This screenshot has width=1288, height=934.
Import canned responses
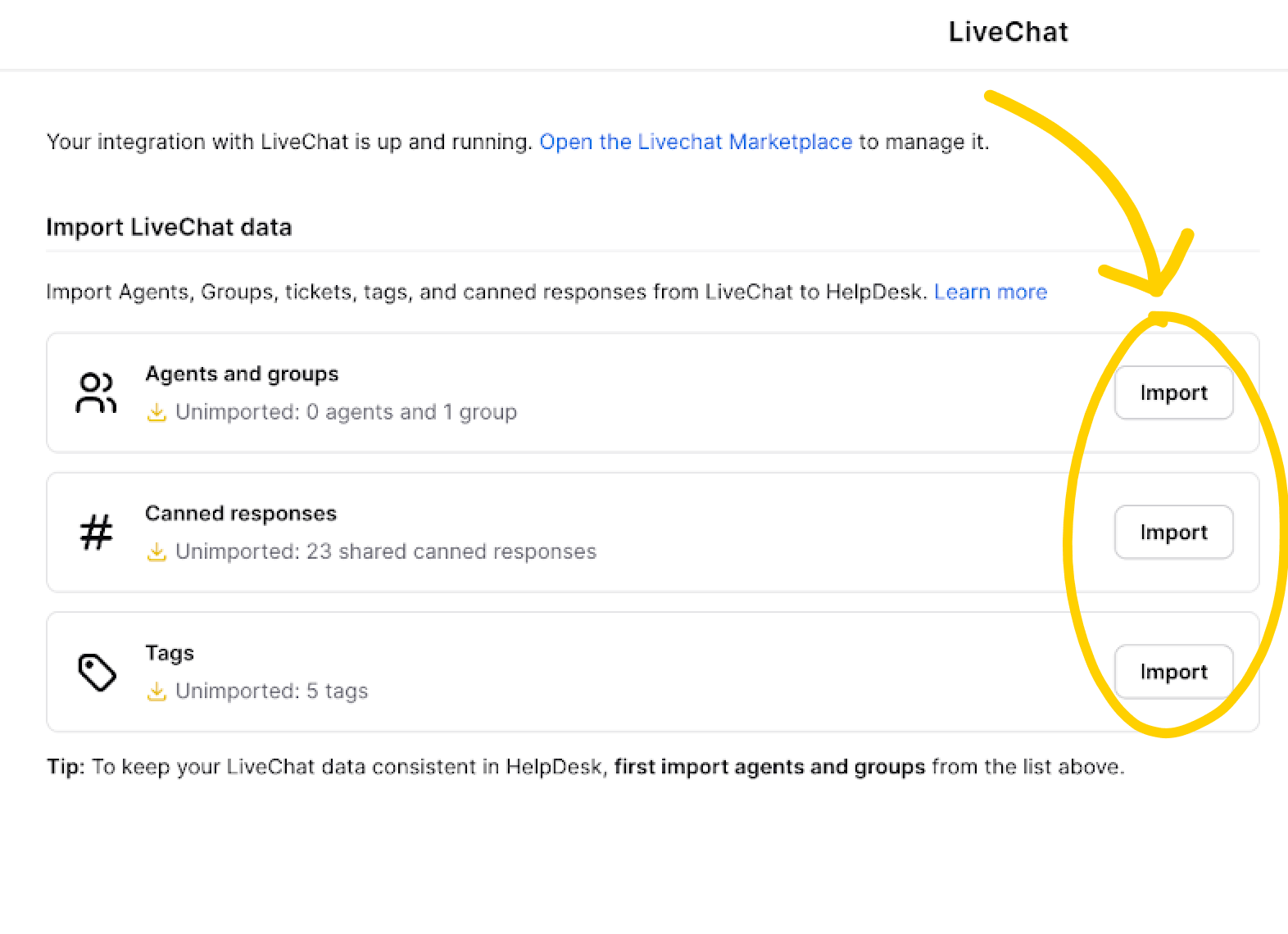point(1173,533)
